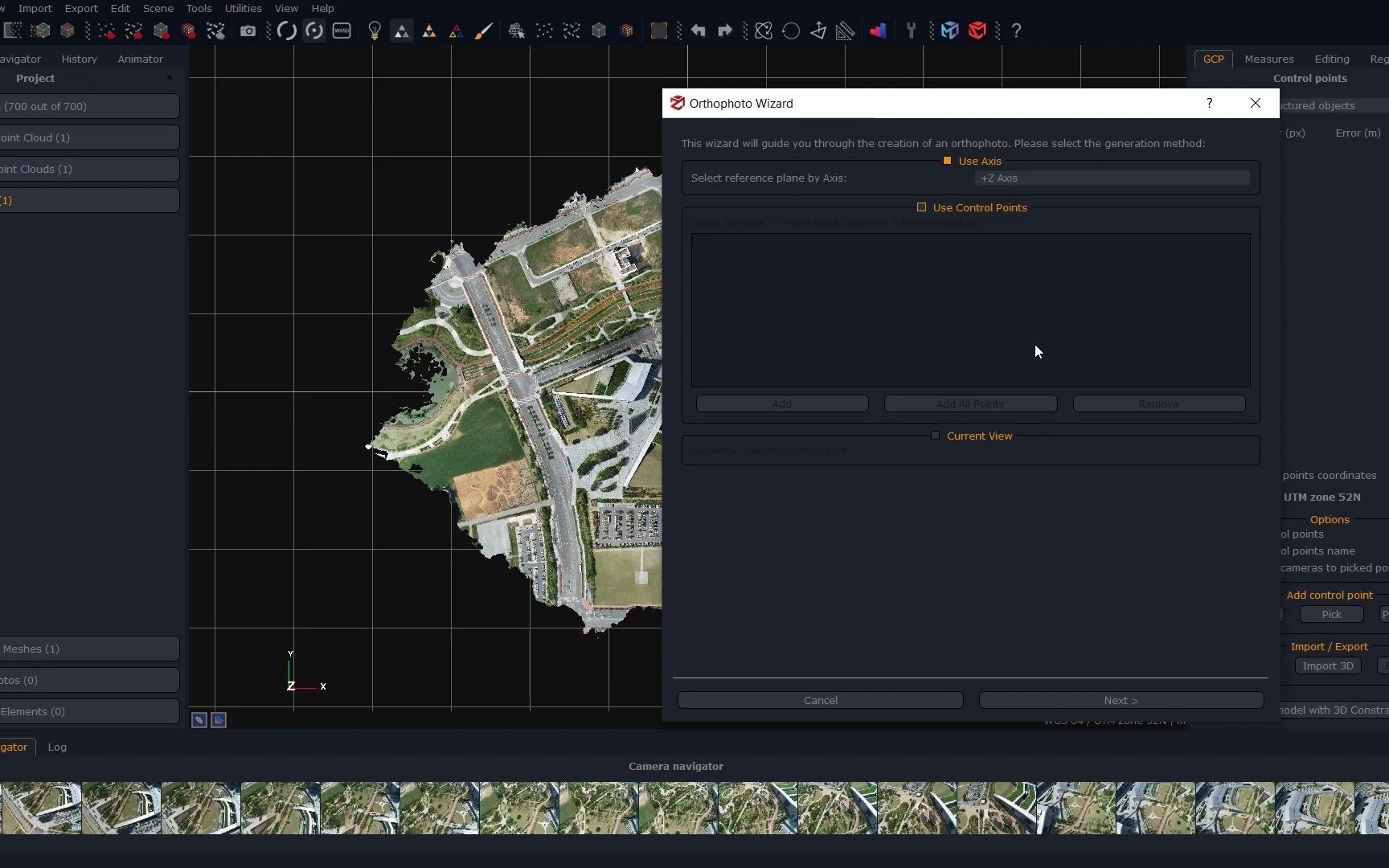Enable the Use Control Points option
This screenshot has height=868, width=1389.
pyautogui.click(x=922, y=207)
